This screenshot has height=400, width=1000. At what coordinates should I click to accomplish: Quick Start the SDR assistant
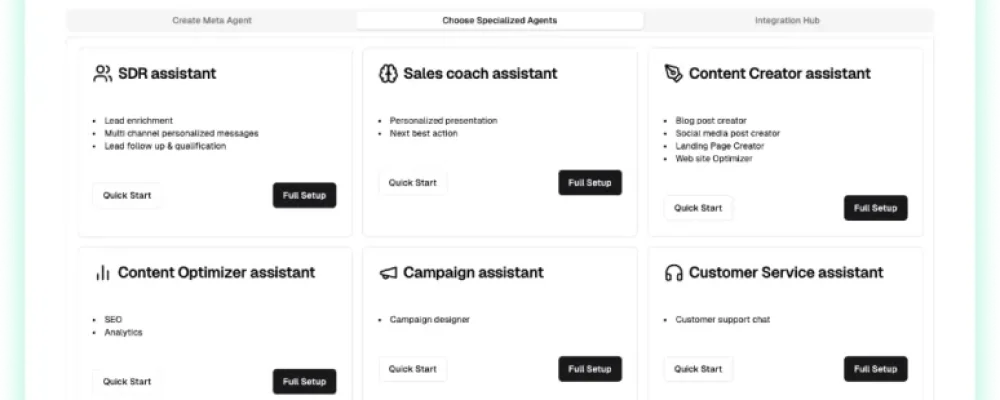[x=127, y=195]
